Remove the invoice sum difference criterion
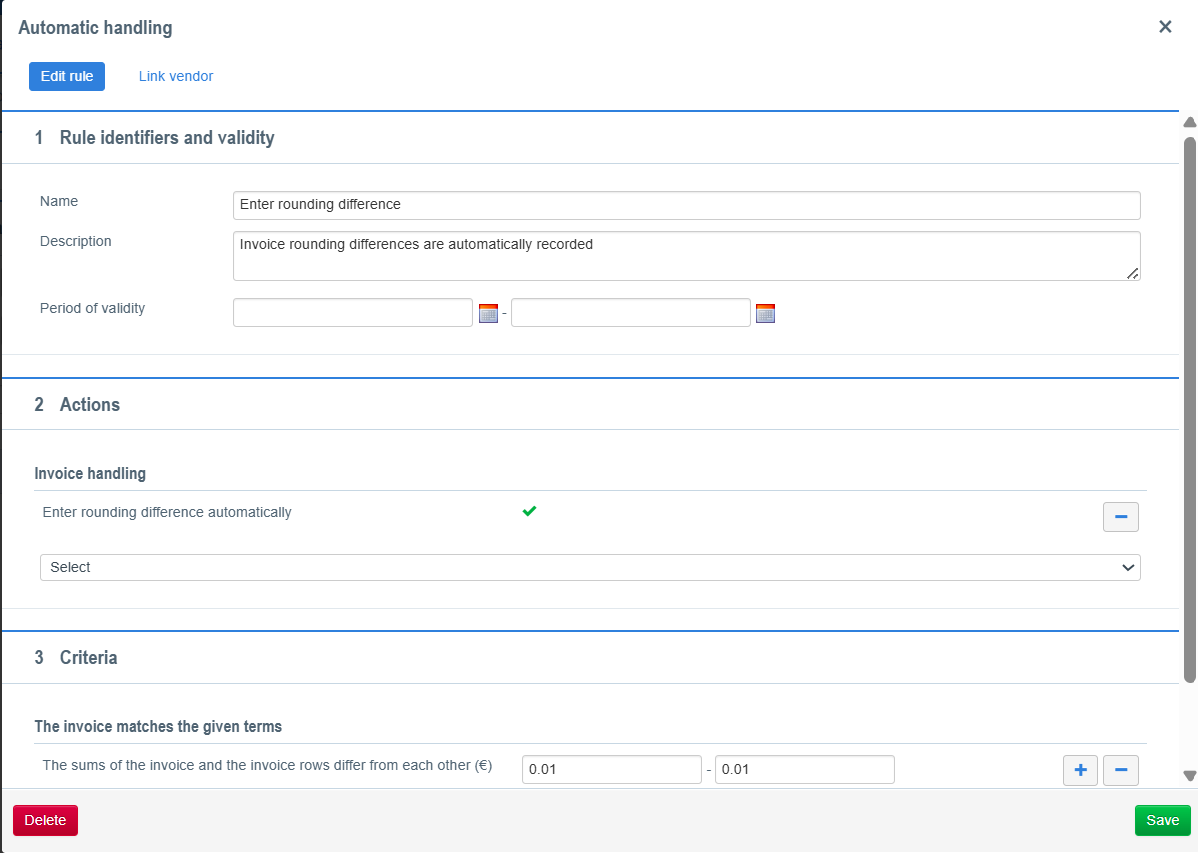This screenshot has height=853, width=1198. click(x=1120, y=770)
